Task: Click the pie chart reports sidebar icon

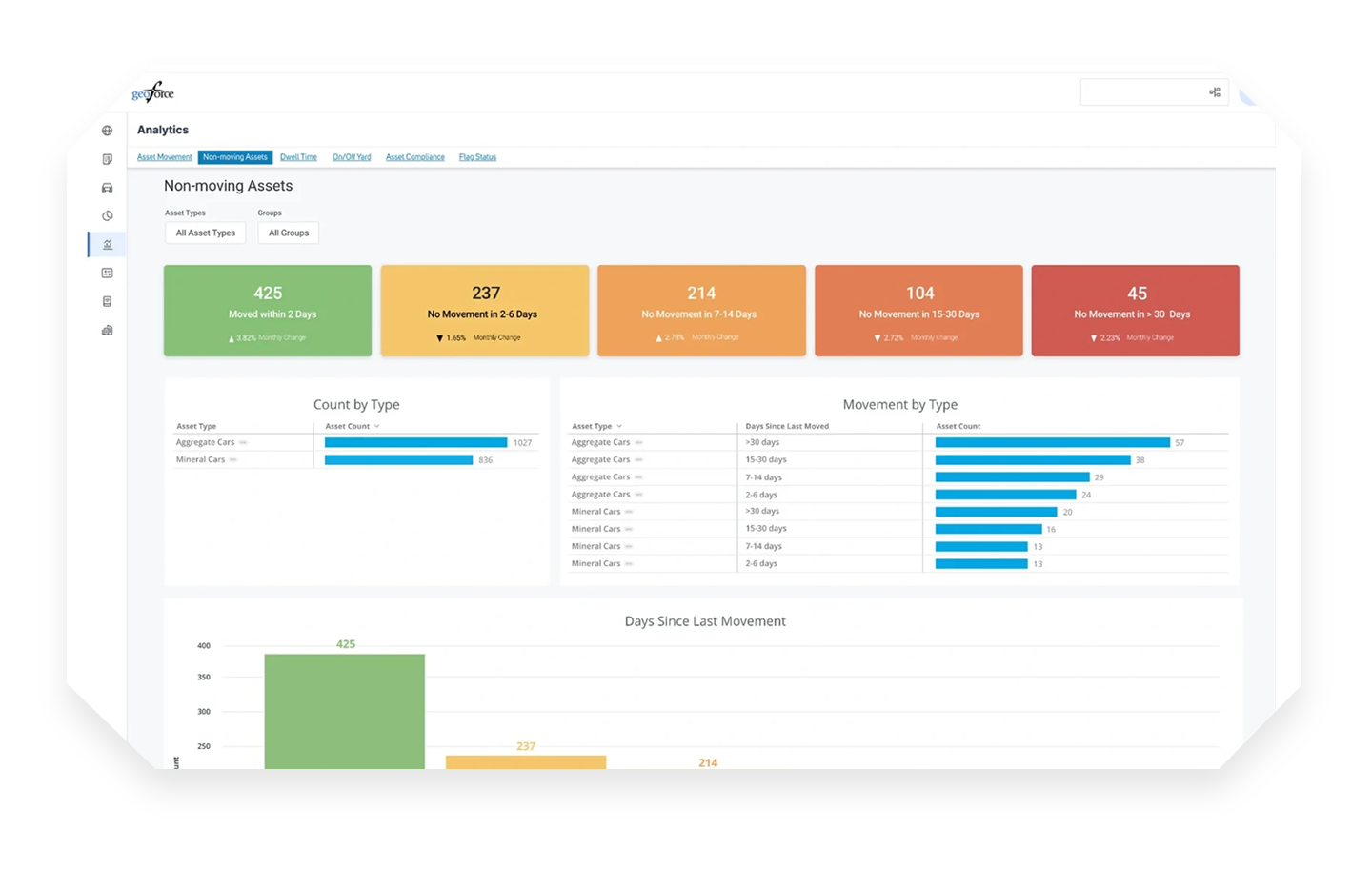Action: pos(108,216)
